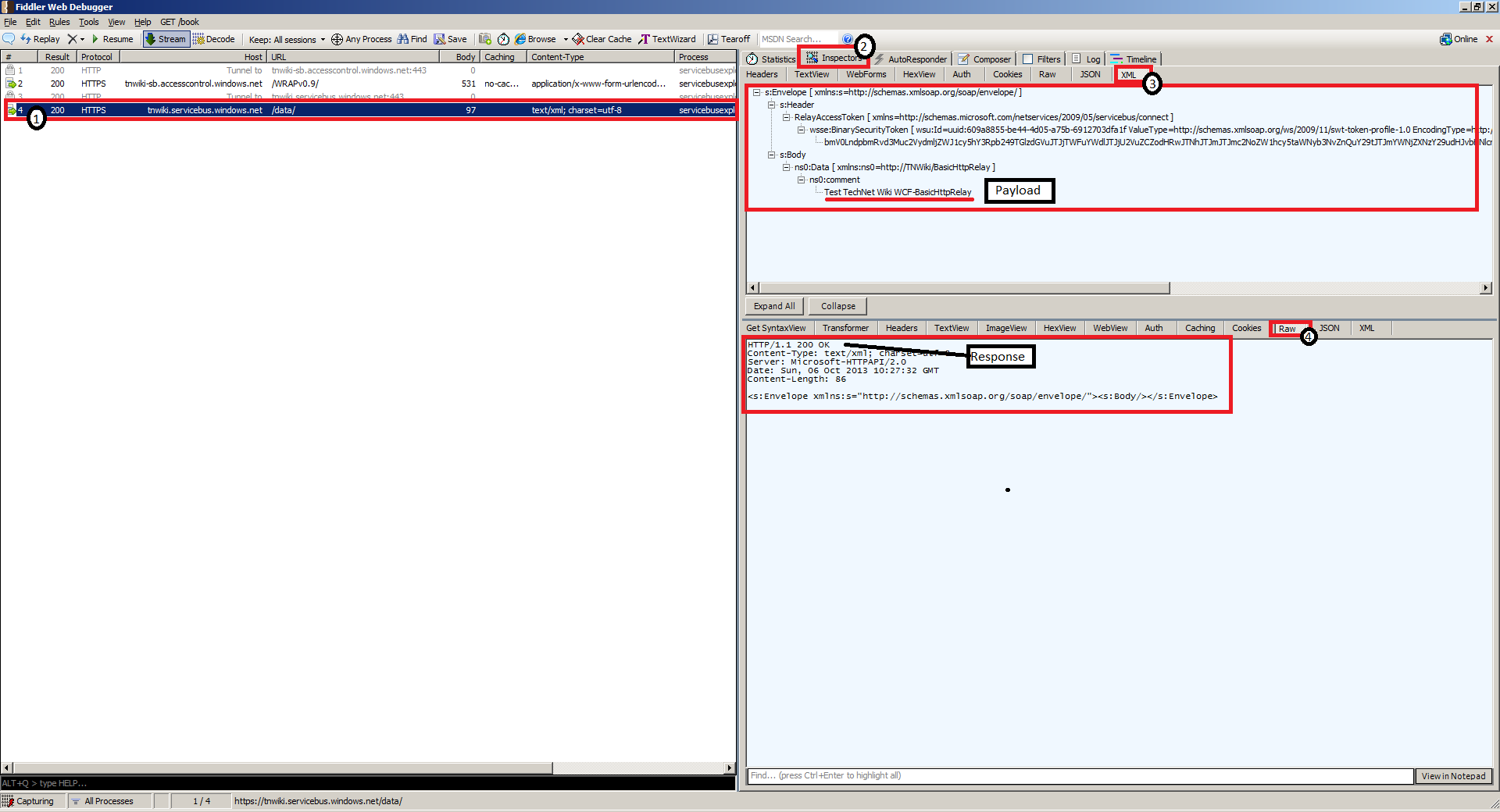Collapse the ns0:Data node
The image size is (1500, 812).
click(x=786, y=167)
